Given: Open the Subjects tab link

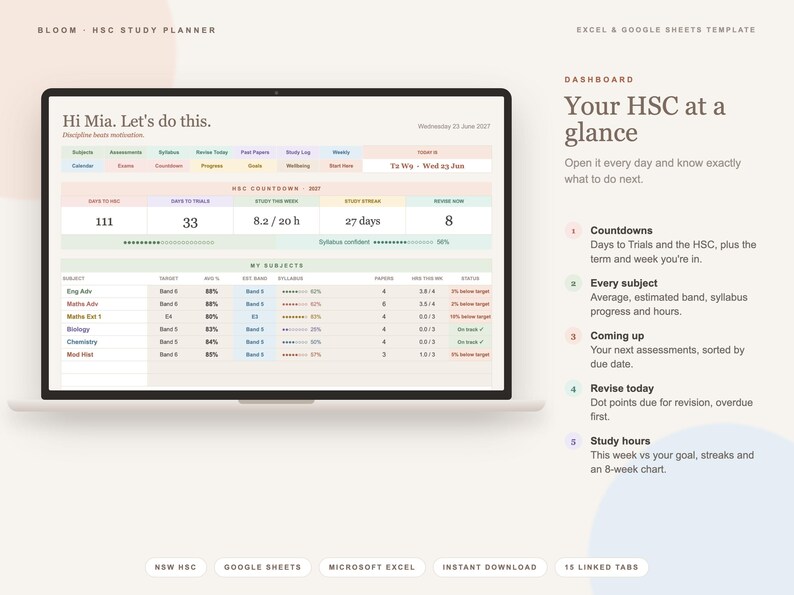Looking at the screenshot, I should (x=83, y=152).
